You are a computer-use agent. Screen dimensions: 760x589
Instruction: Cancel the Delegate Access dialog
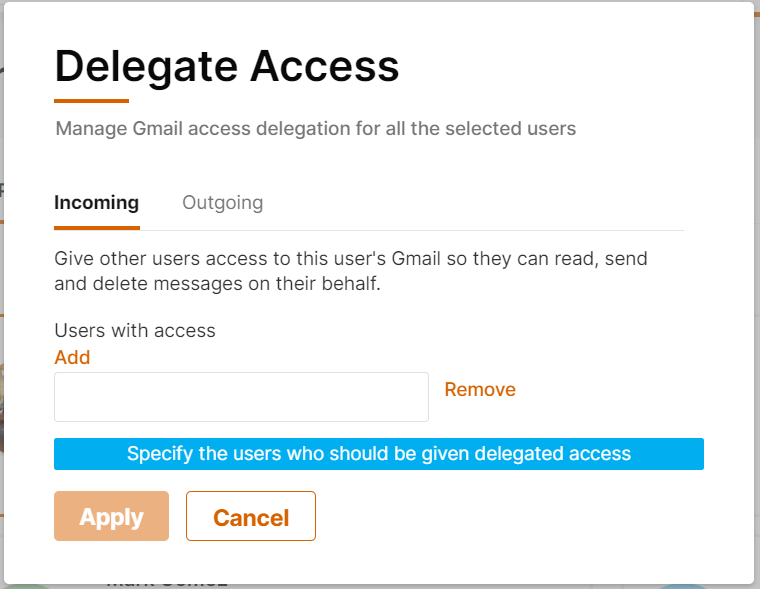(x=251, y=517)
